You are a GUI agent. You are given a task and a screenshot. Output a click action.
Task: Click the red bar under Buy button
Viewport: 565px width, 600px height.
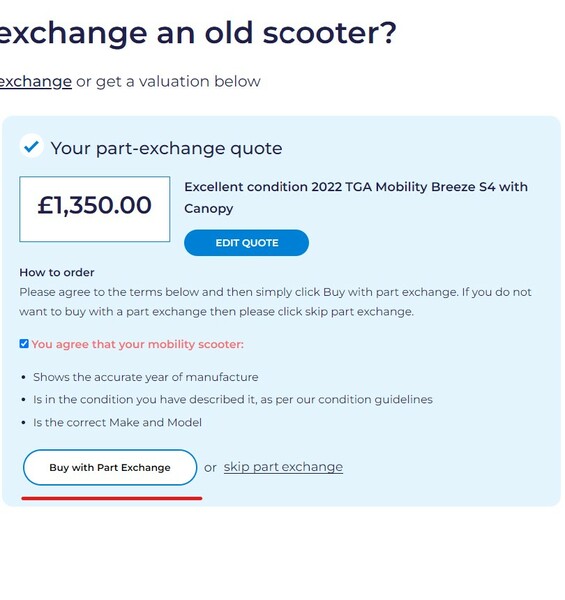click(112, 498)
